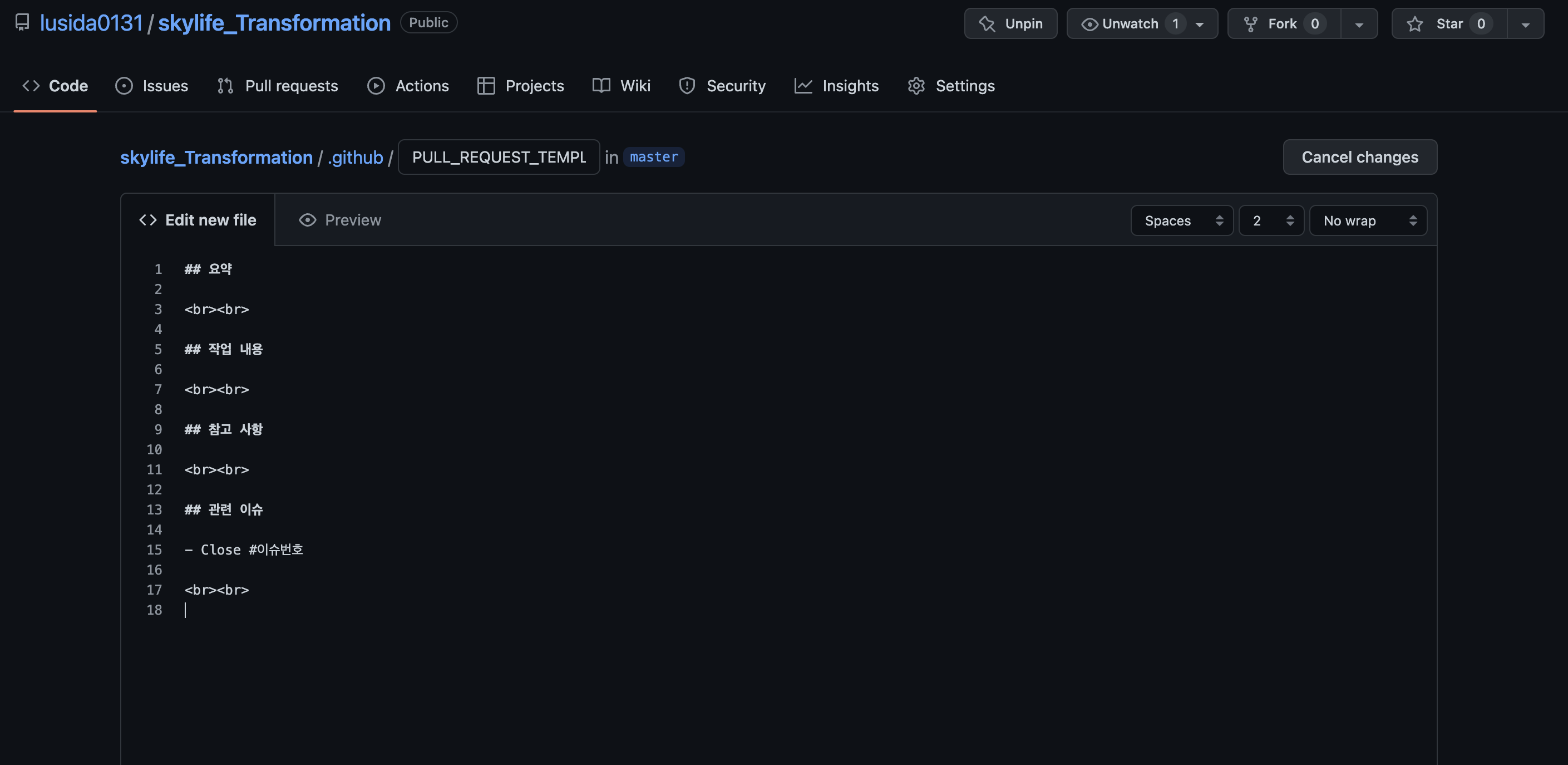Open Issues tab via its circle icon
This screenshot has height=765, width=1568.
coord(124,86)
